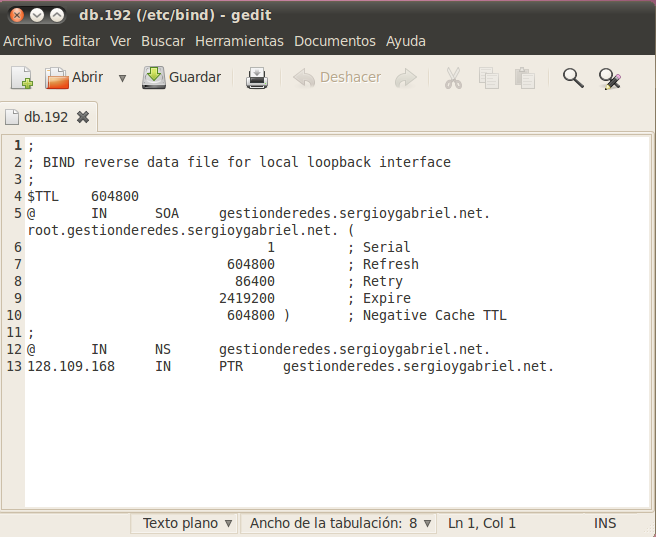Click the Abrir open-file icon
This screenshot has height=537, width=656.
(x=56, y=78)
